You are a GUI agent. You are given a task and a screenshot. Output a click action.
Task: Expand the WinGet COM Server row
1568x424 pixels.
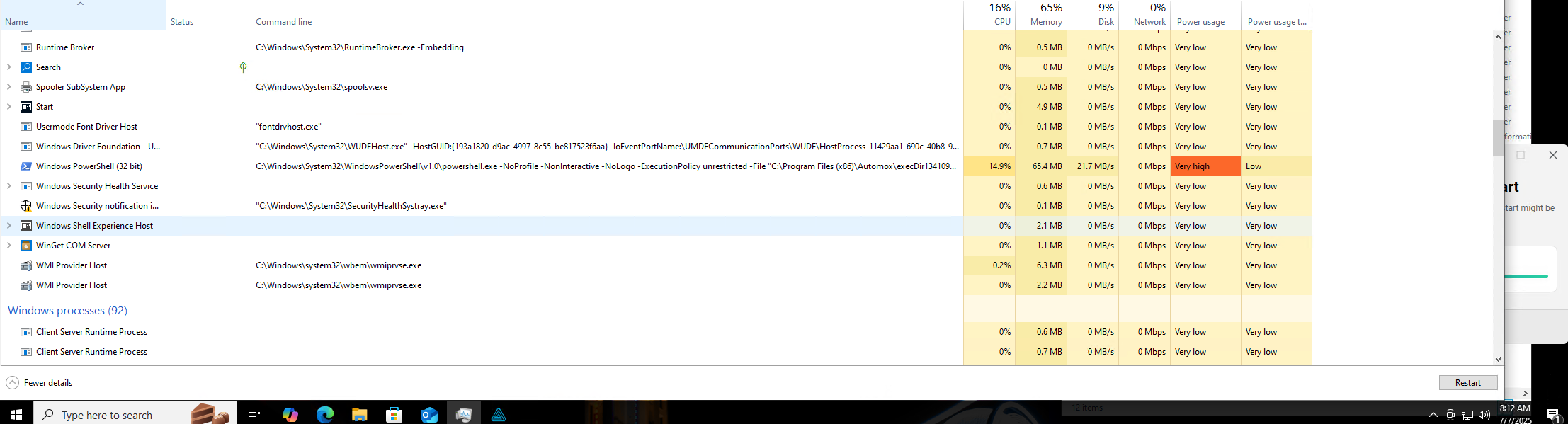coord(9,246)
